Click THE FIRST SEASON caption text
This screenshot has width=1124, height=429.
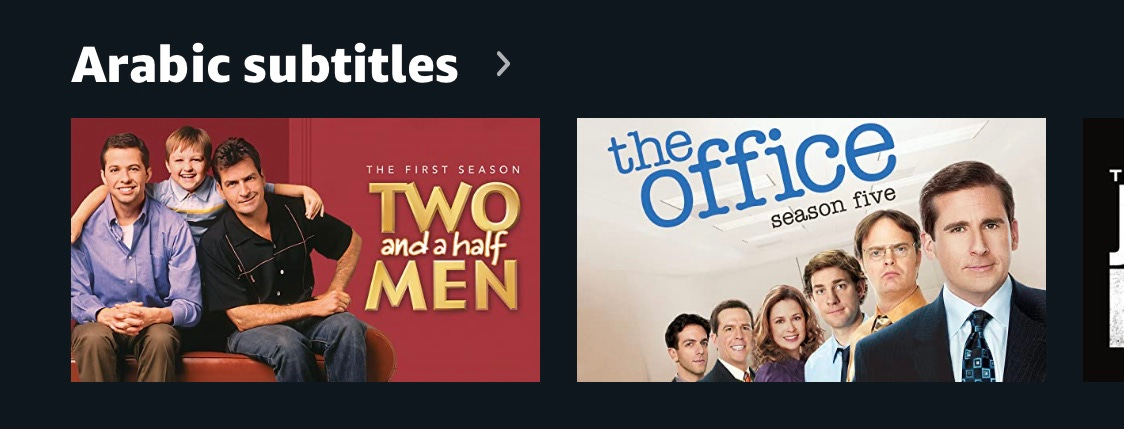(x=443, y=170)
